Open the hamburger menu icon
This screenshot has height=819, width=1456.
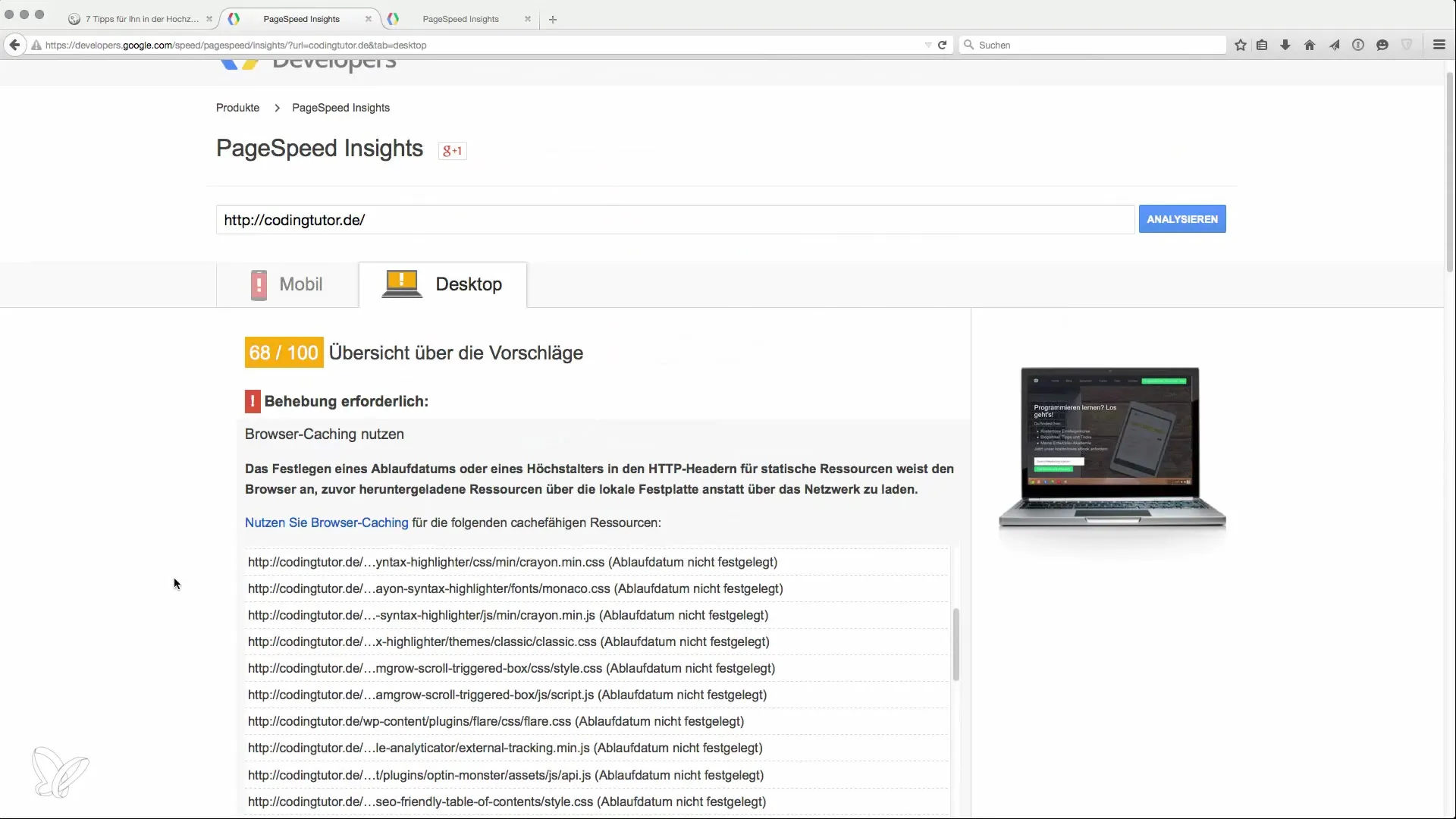[1439, 45]
